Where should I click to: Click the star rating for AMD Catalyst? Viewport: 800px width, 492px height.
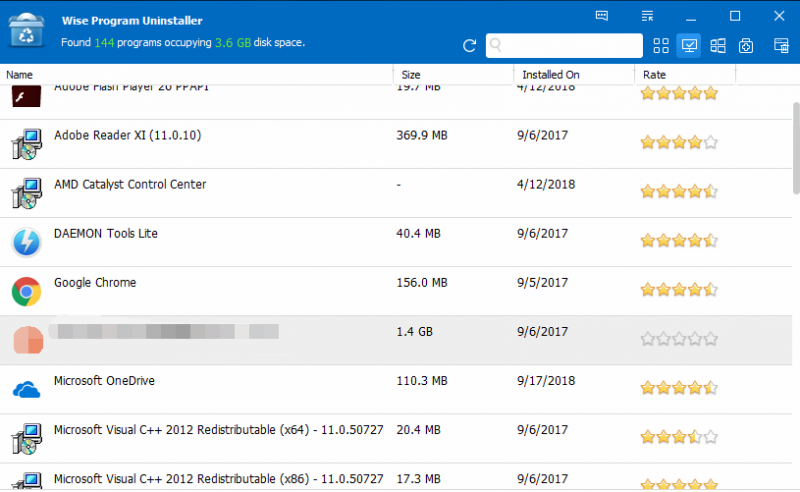(679, 191)
